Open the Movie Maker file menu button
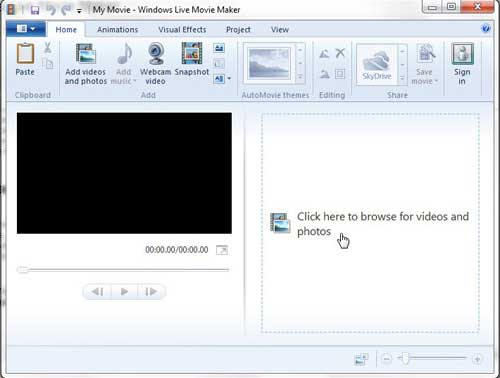Screen dimensions: 500x378 coord(26,29)
